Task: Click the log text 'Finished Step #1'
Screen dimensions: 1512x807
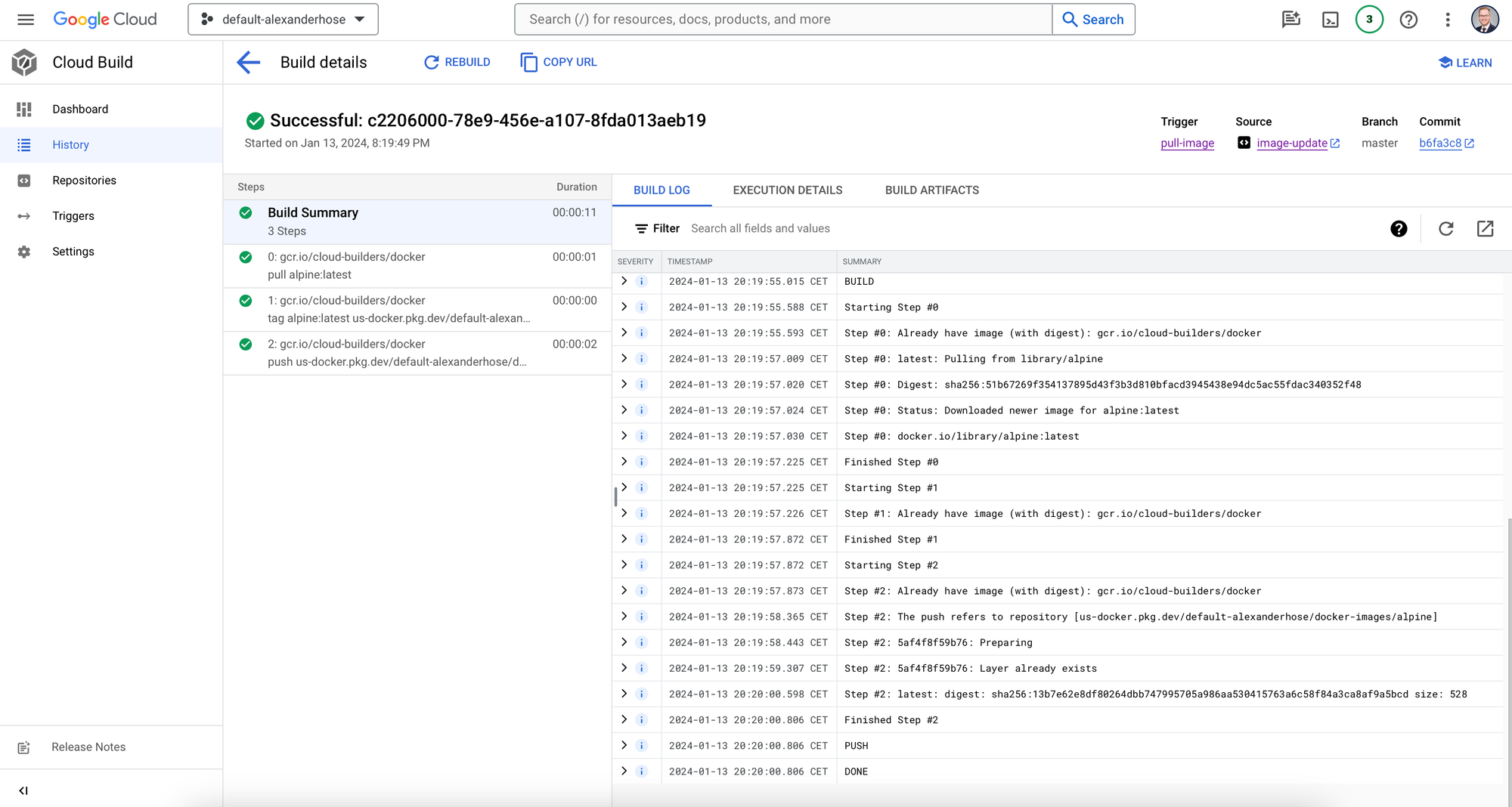Action: [x=891, y=540]
